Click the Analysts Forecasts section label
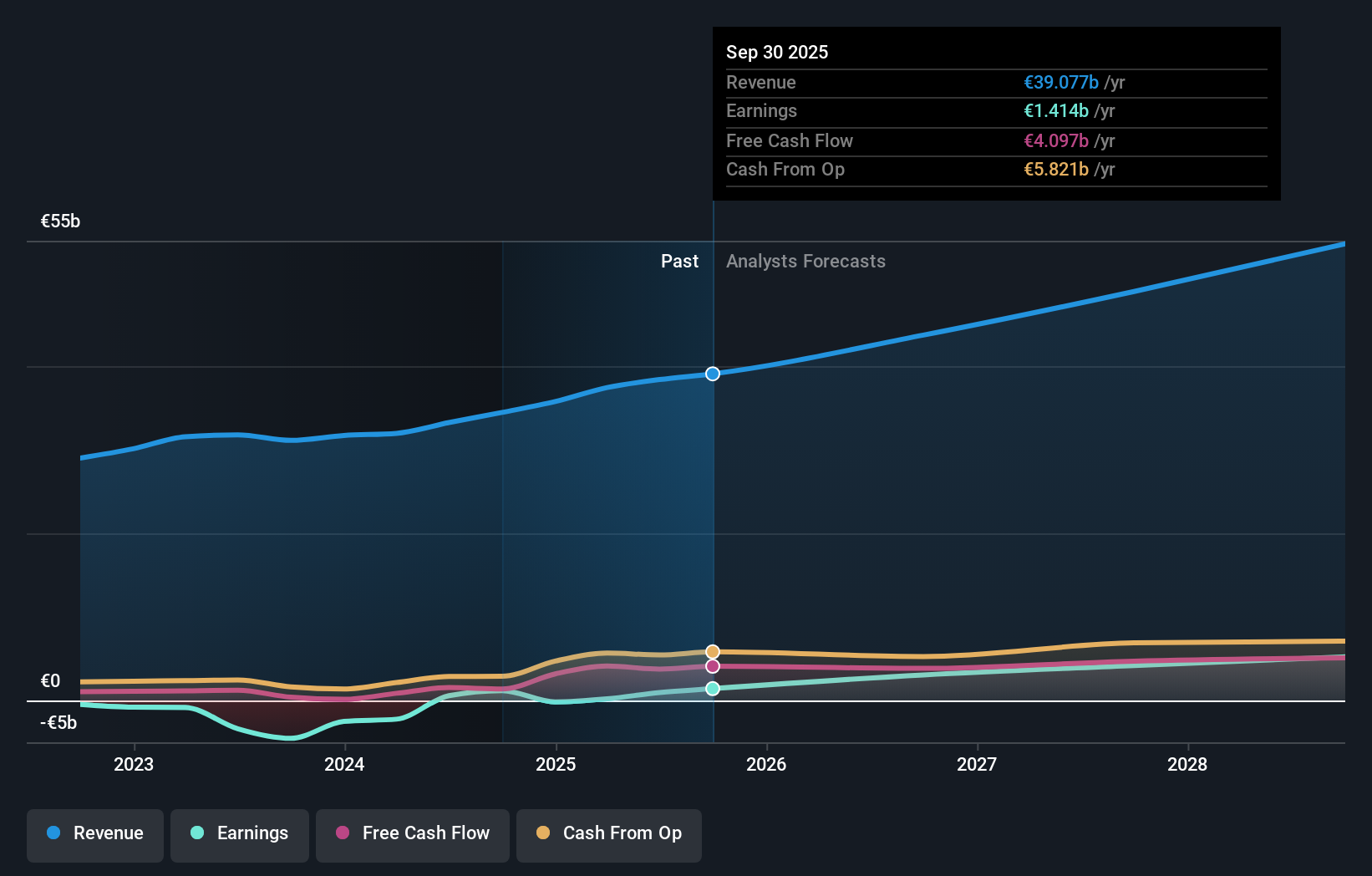This screenshot has width=1372, height=876. point(805,261)
